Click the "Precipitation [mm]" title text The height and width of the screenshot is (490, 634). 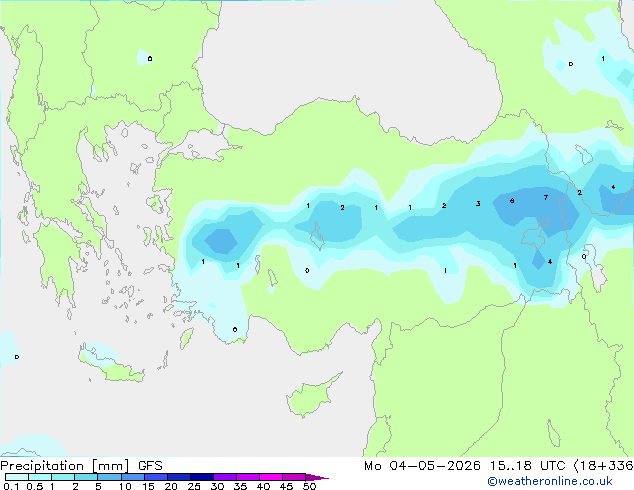pos(65,466)
